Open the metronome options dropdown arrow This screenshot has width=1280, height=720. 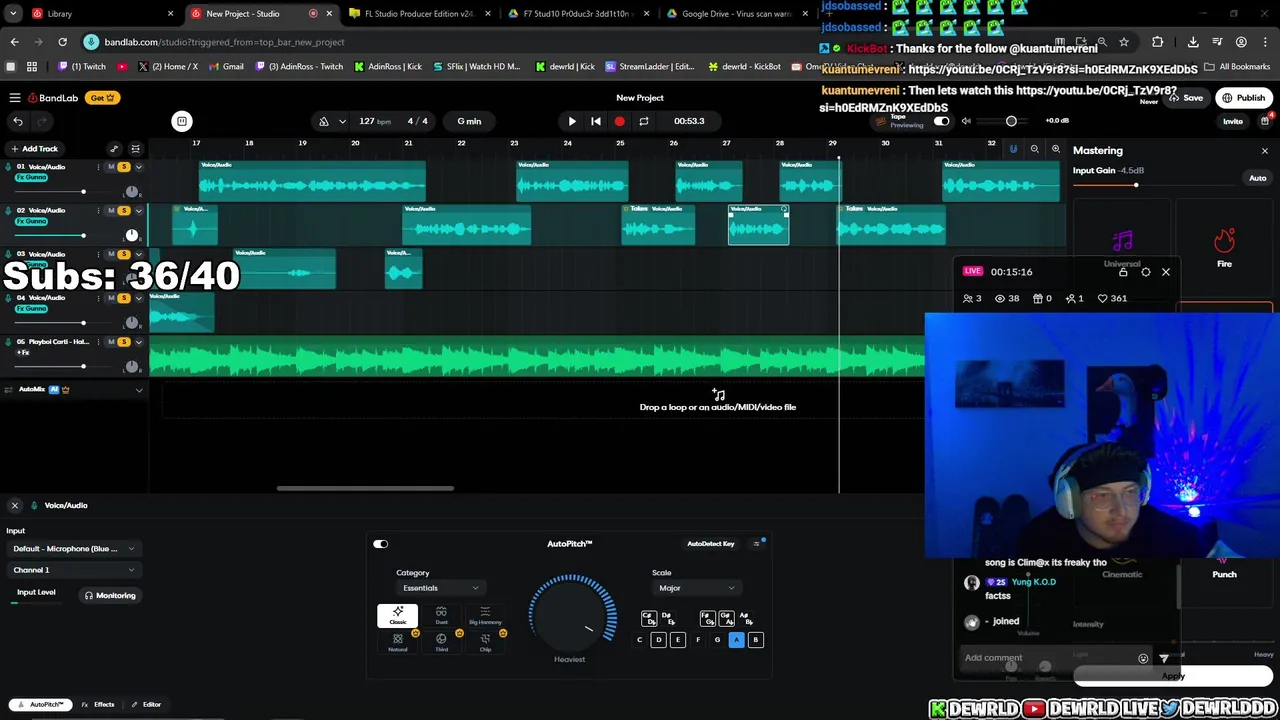point(342,121)
